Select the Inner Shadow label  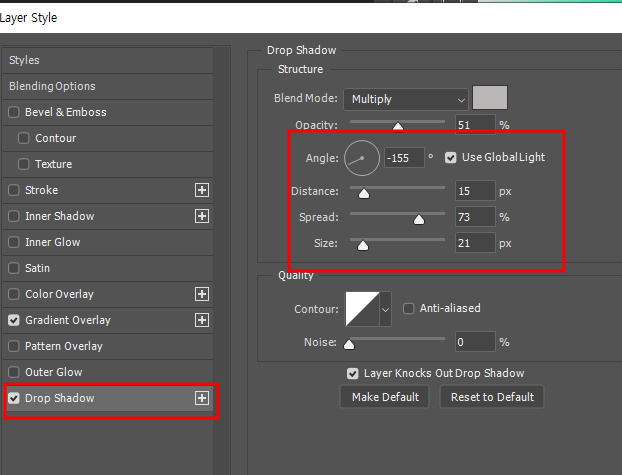[x=60, y=216]
